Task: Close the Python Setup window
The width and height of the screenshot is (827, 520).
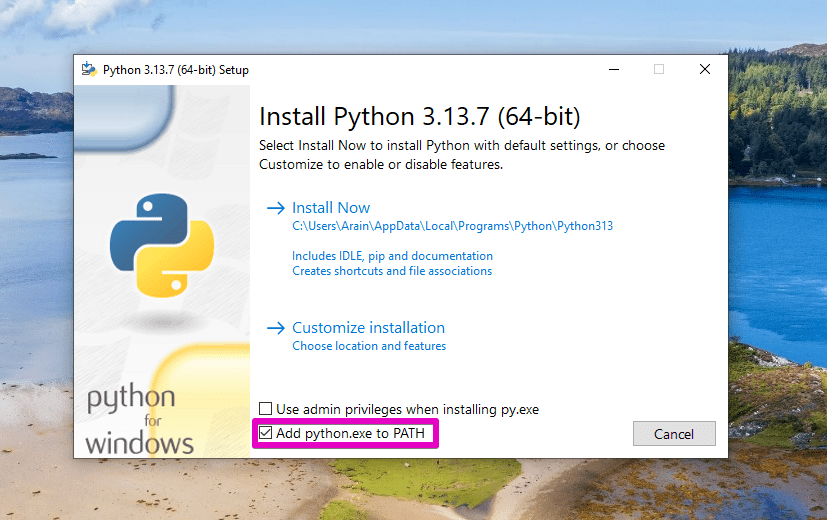Action: coord(705,69)
